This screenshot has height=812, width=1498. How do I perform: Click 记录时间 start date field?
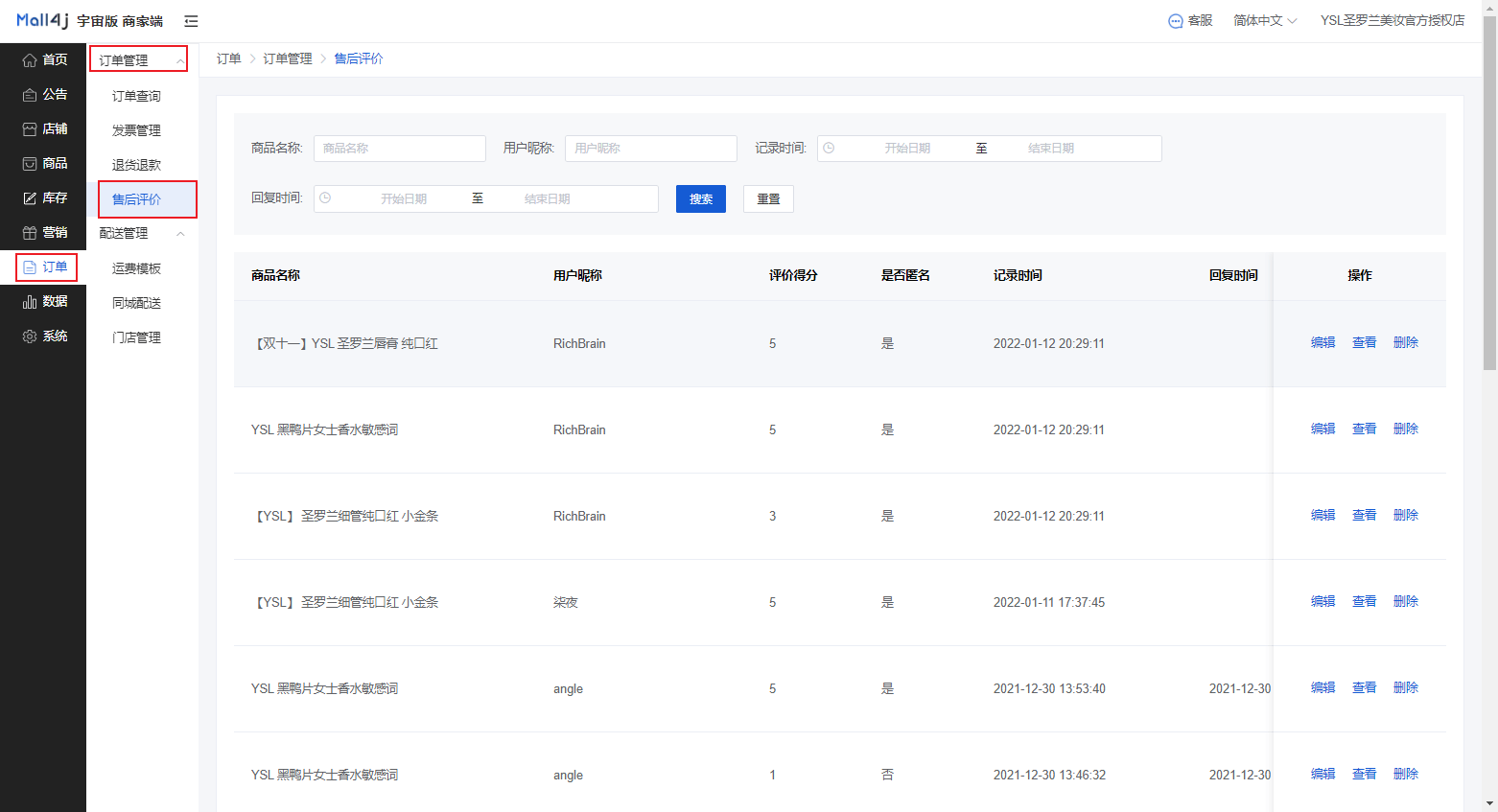(x=907, y=149)
